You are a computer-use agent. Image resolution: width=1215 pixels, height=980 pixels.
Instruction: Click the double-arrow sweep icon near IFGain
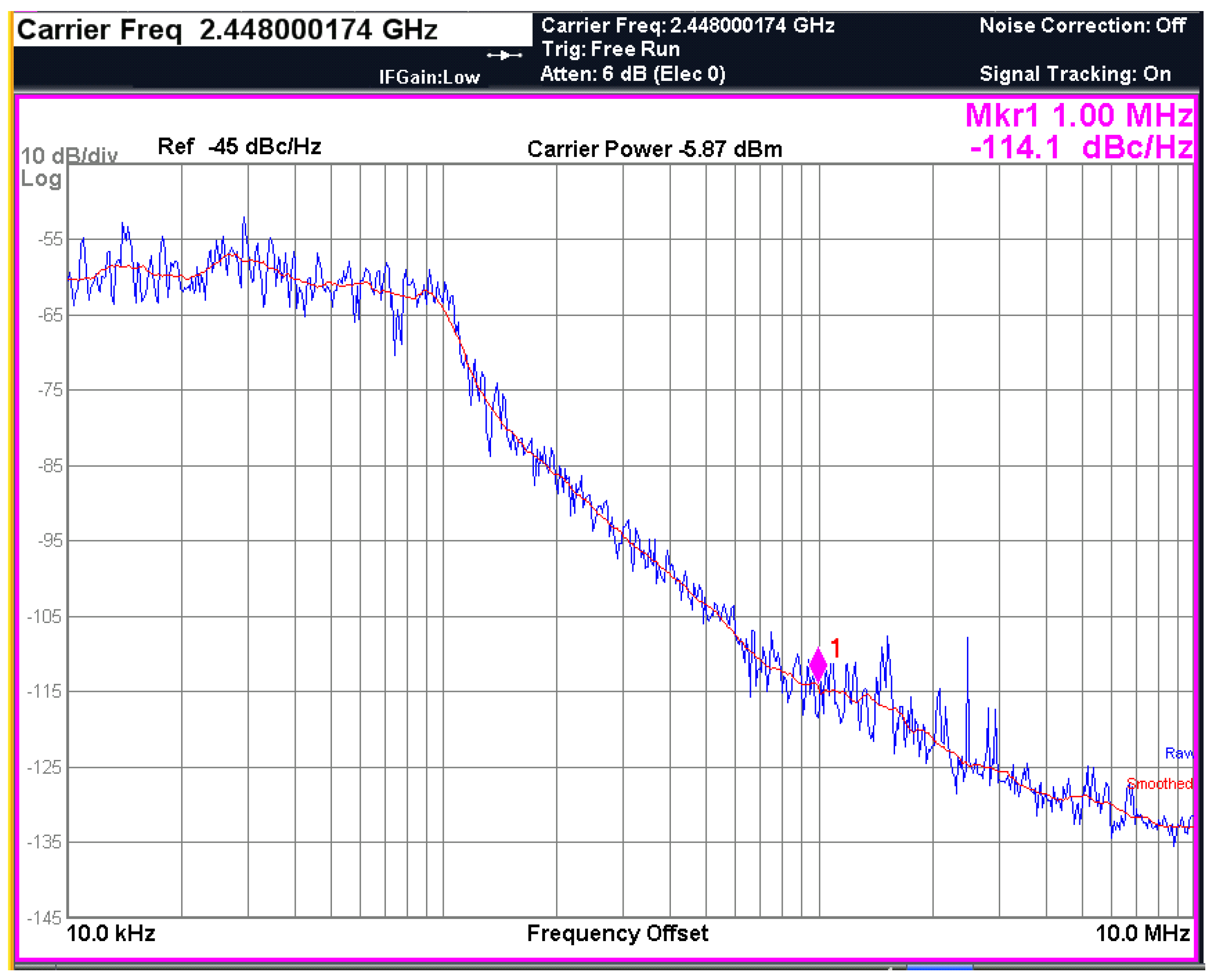tap(504, 55)
